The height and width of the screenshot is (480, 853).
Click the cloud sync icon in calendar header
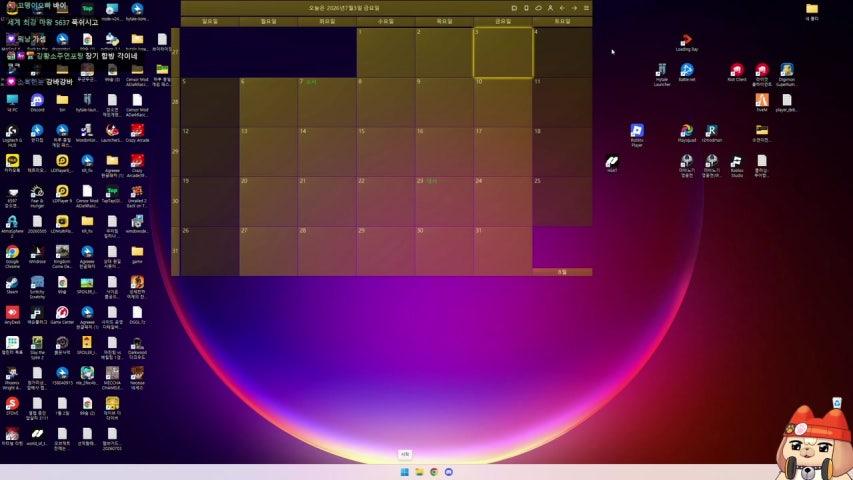click(538, 8)
